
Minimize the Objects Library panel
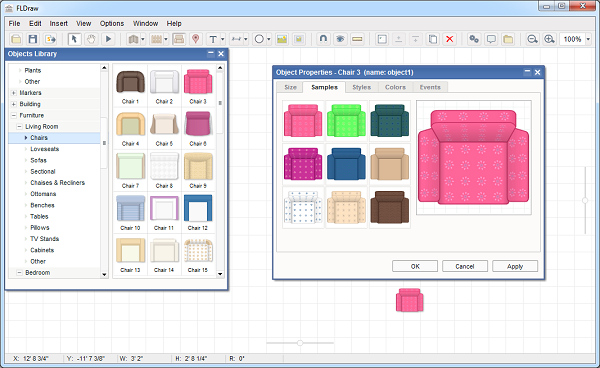(x=210, y=54)
